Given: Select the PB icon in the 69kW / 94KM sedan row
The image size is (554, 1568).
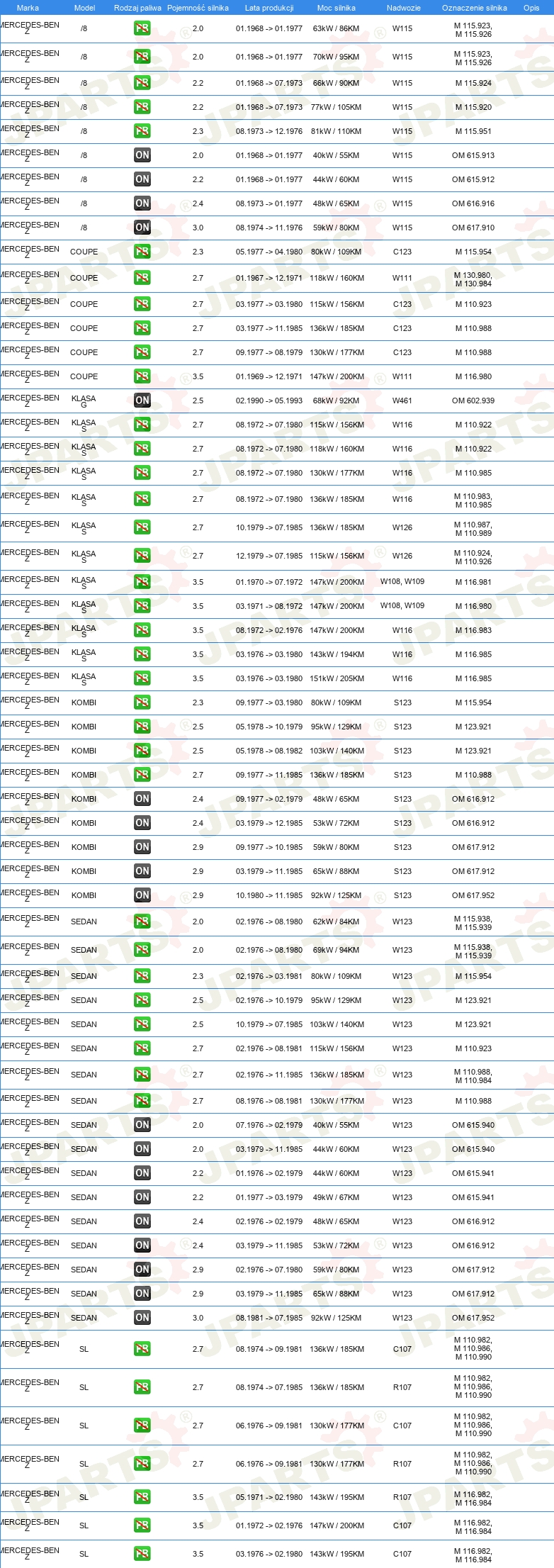Looking at the screenshot, I should [x=142, y=951].
